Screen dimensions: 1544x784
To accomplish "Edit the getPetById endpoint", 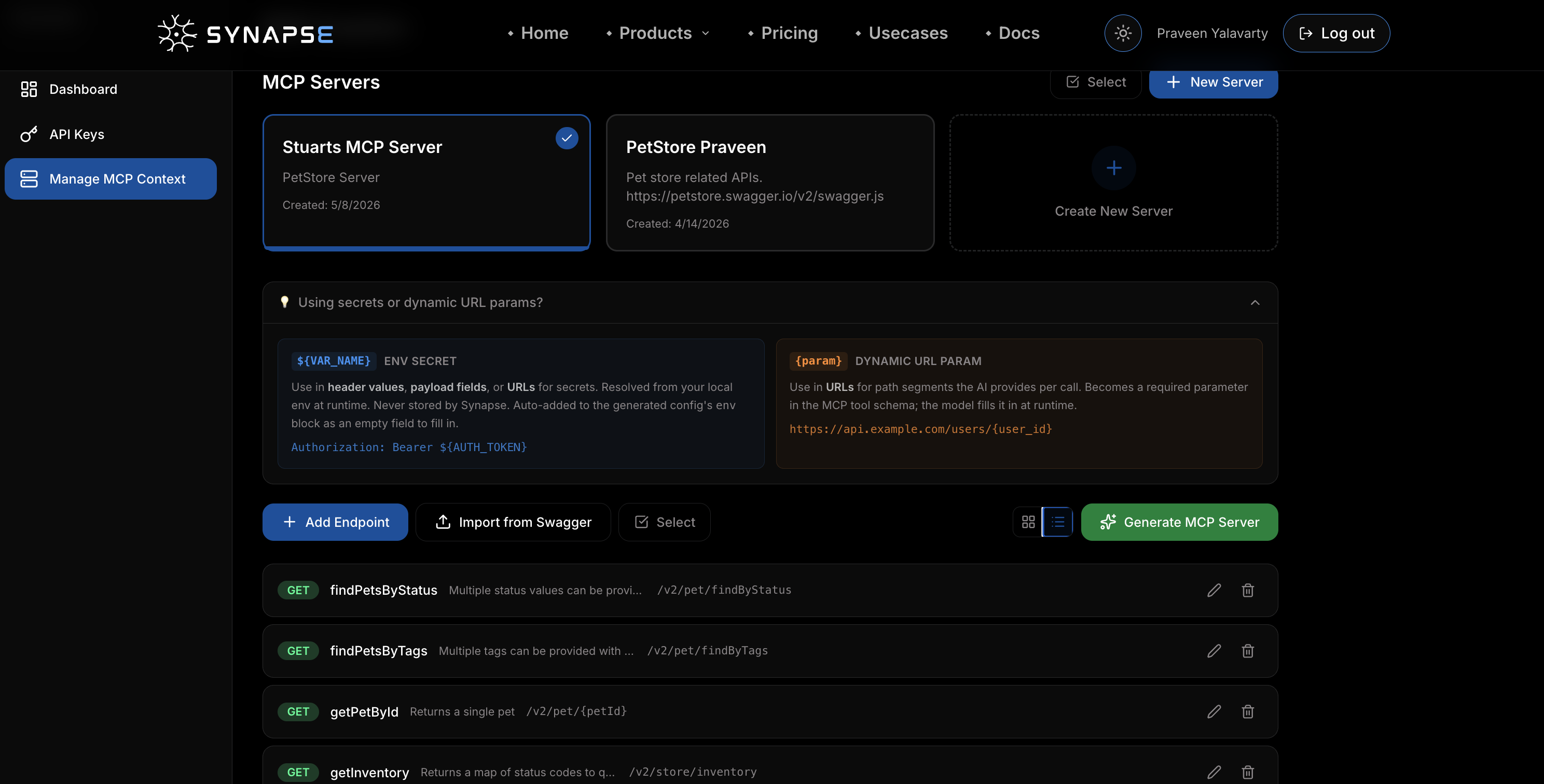I will 1214,711.
